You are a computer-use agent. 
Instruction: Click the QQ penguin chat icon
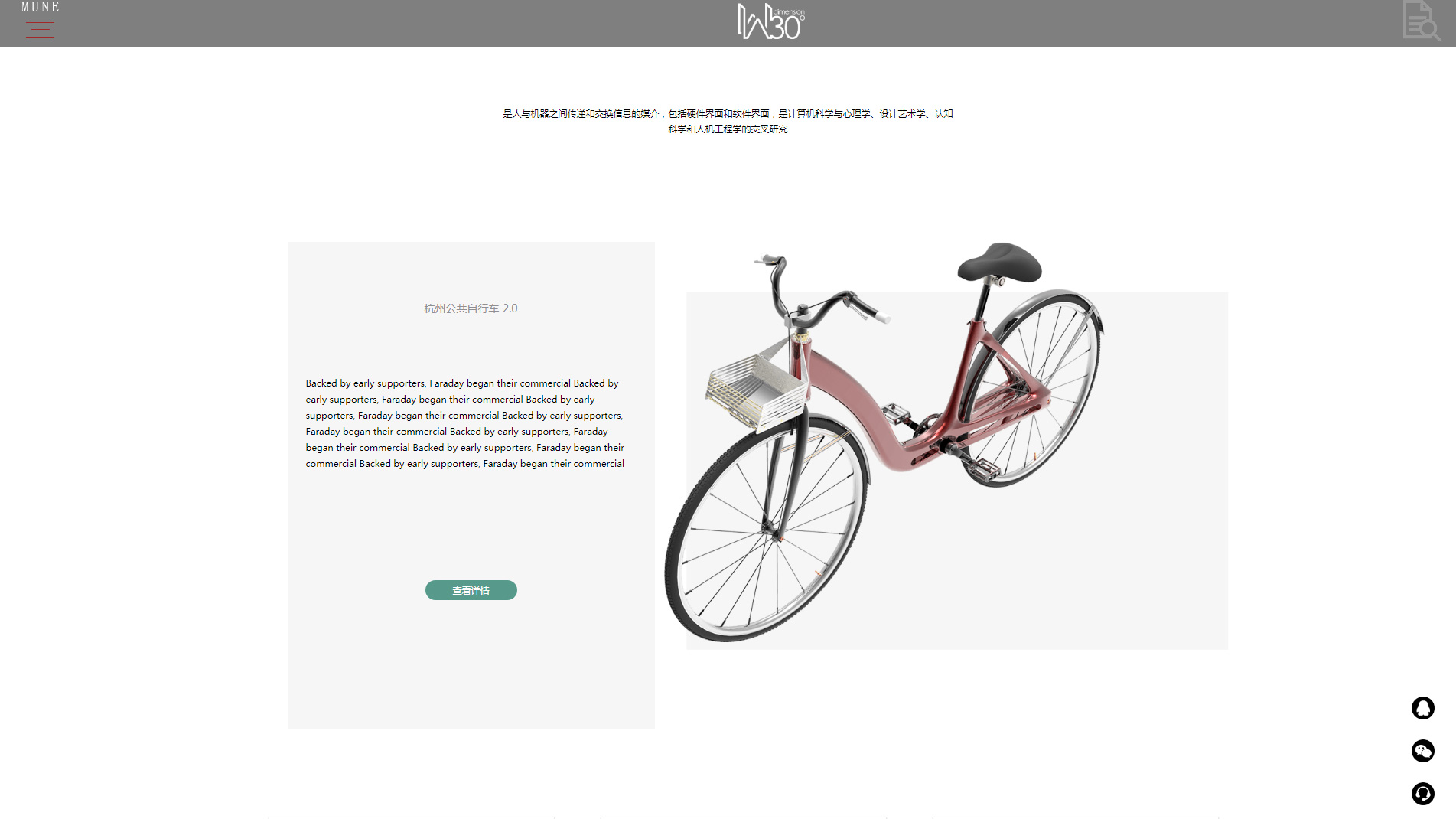[x=1423, y=708]
